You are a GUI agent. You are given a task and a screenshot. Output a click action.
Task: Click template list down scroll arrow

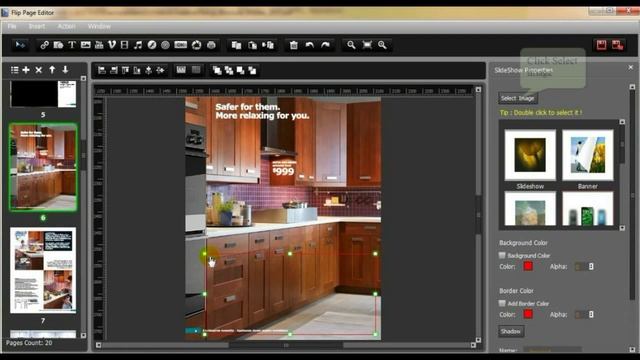[x=622, y=228]
